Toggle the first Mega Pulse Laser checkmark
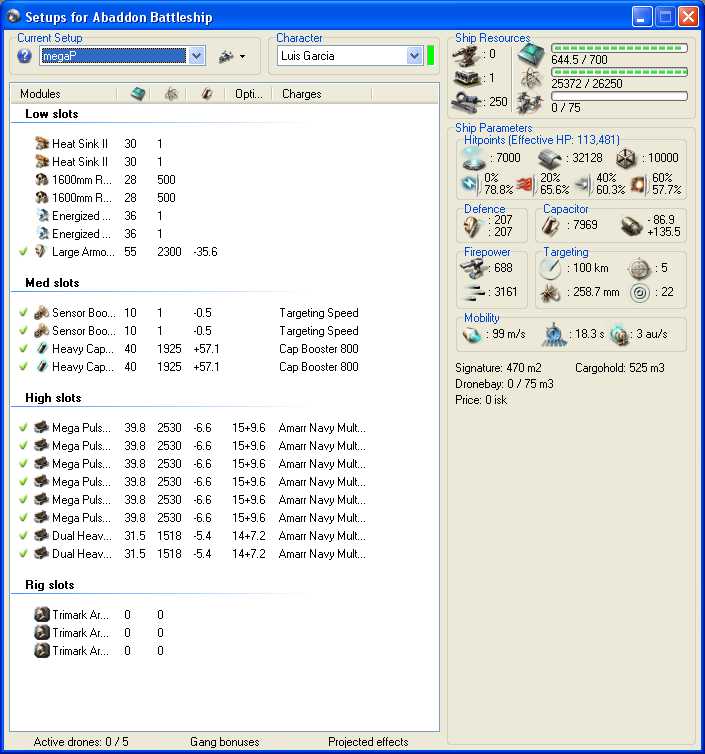705x754 pixels. pyautogui.click(x=23, y=427)
